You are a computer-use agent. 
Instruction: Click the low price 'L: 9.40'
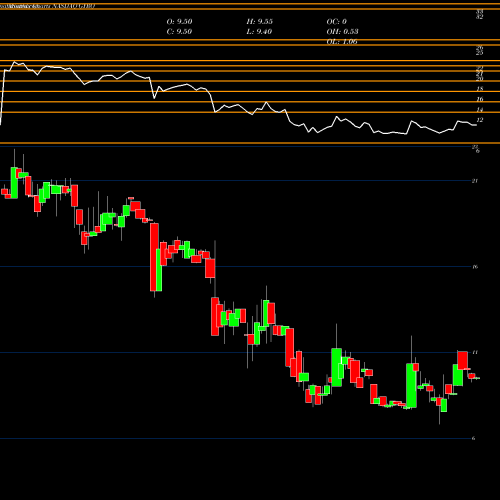(x=259, y=32)
